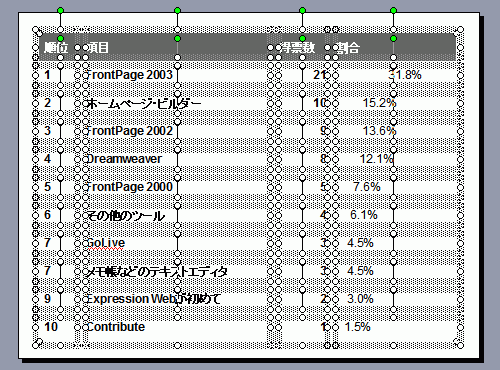Click the GoLive text with red underline
500x370 pixels.
point(106,243)
